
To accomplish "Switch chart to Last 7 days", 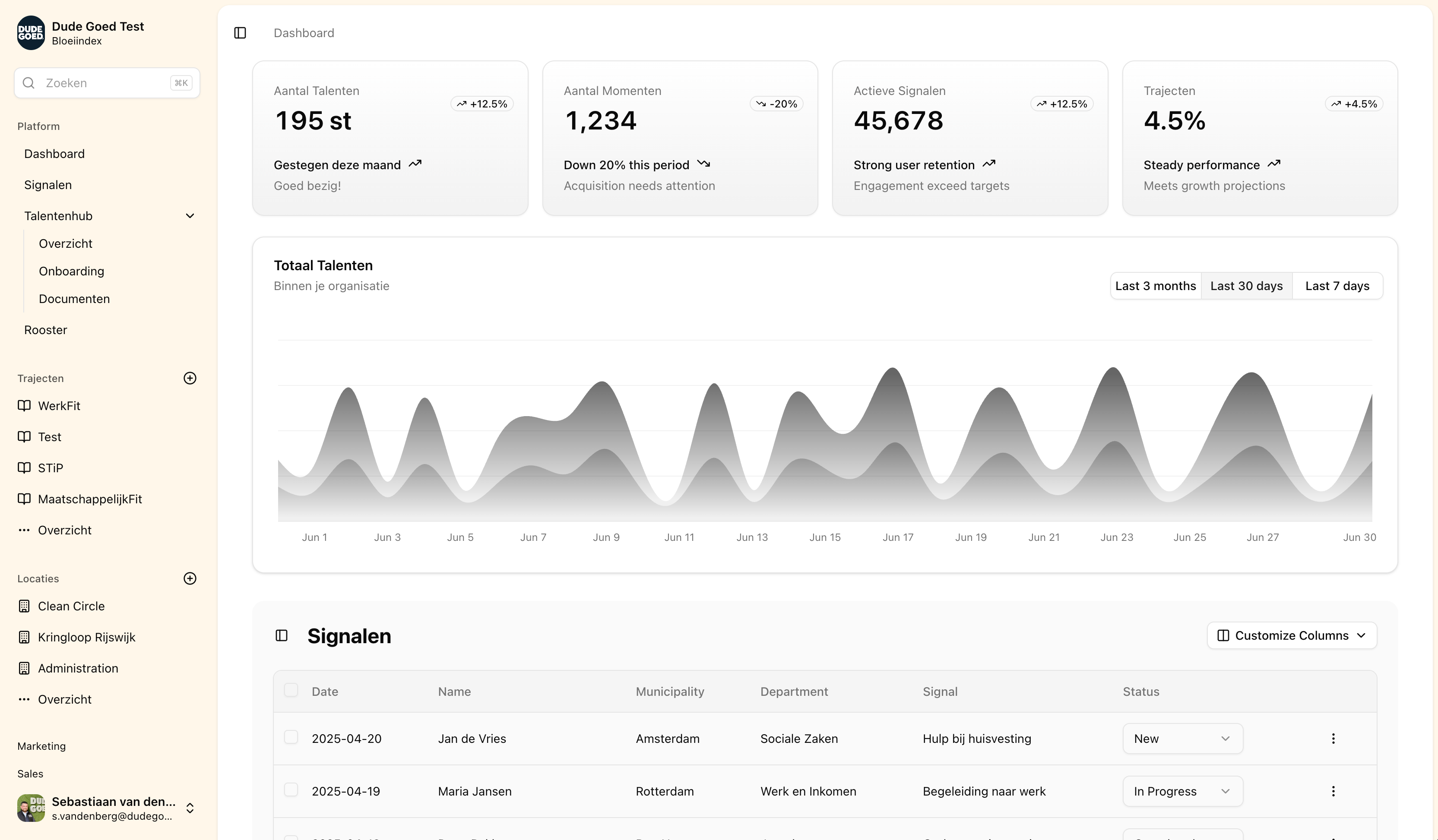I will point(1337,286).
